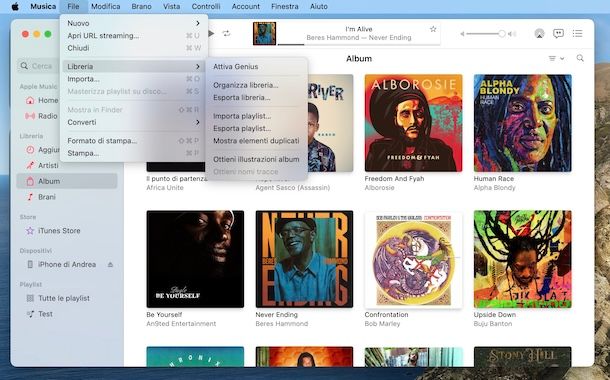Select Esporta libreria

point(256,98)
